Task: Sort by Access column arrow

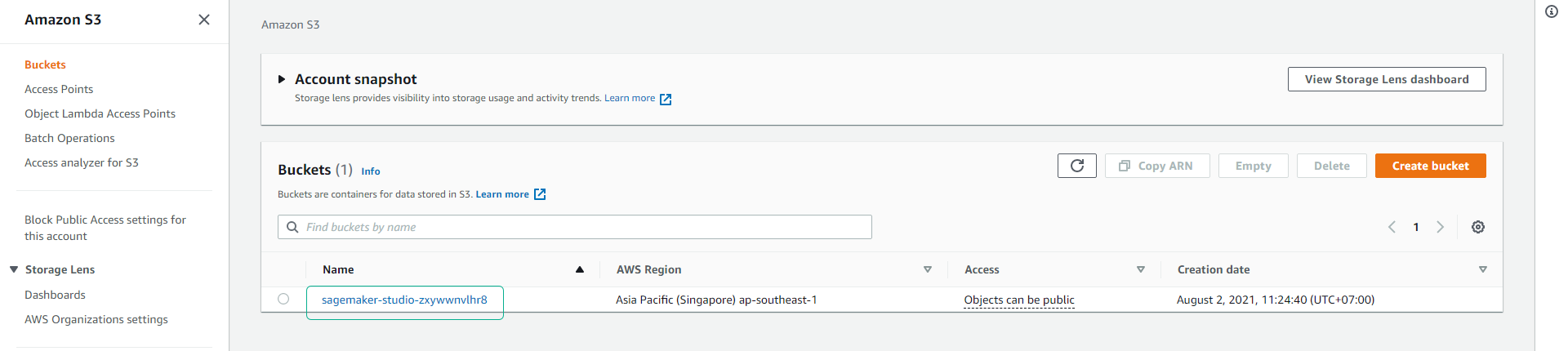Action: click(x=1141, y=269)
